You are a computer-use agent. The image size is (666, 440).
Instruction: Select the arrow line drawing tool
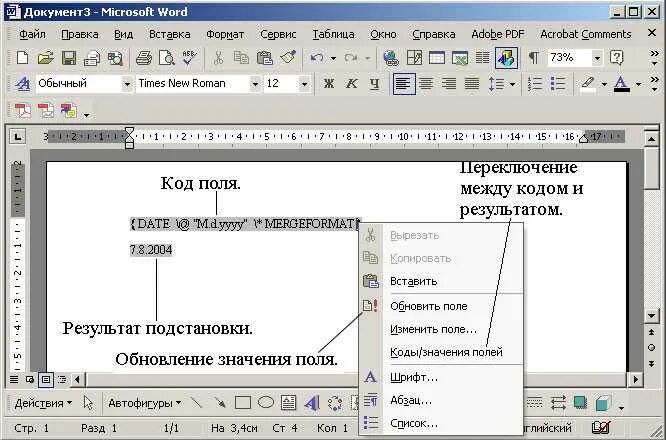click(220, 403)
